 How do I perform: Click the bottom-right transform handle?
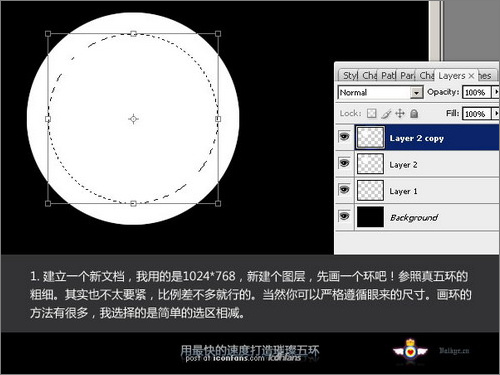(x=218, y=203)
